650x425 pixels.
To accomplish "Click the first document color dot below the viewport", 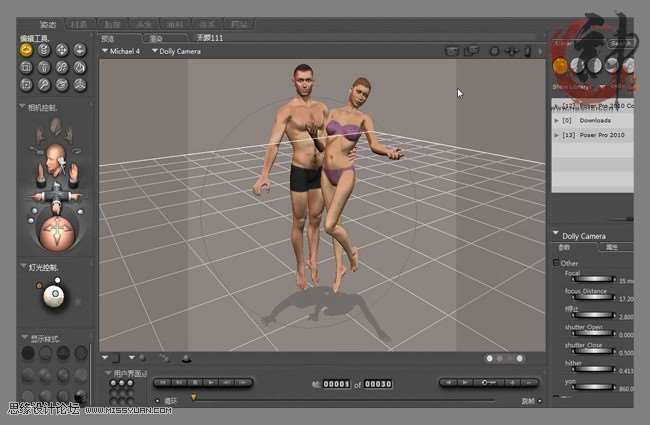I will (490, 358).
